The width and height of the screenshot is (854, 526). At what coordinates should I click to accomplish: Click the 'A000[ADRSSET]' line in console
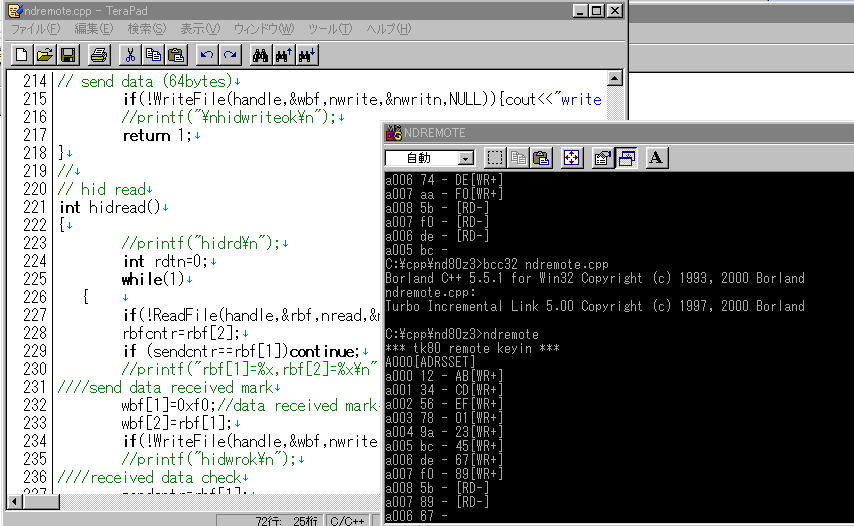430,362
